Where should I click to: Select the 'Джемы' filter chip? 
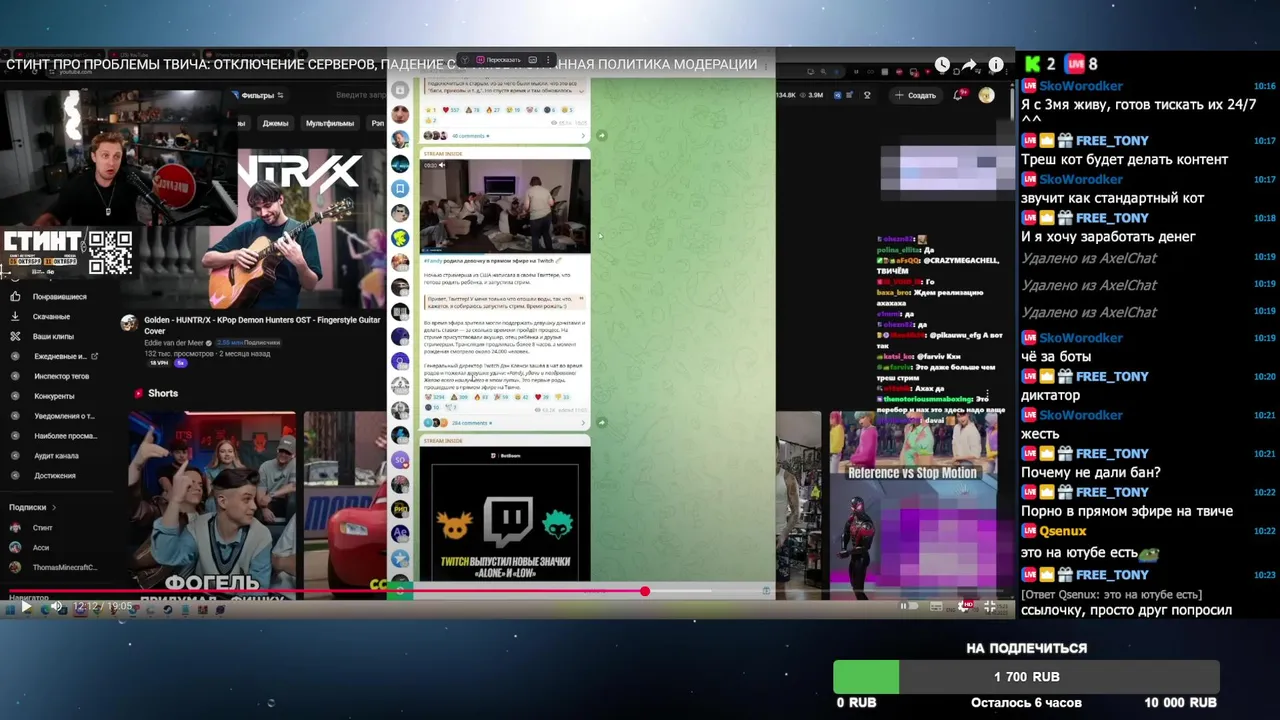pyautogui.click(x=275, y=124)
